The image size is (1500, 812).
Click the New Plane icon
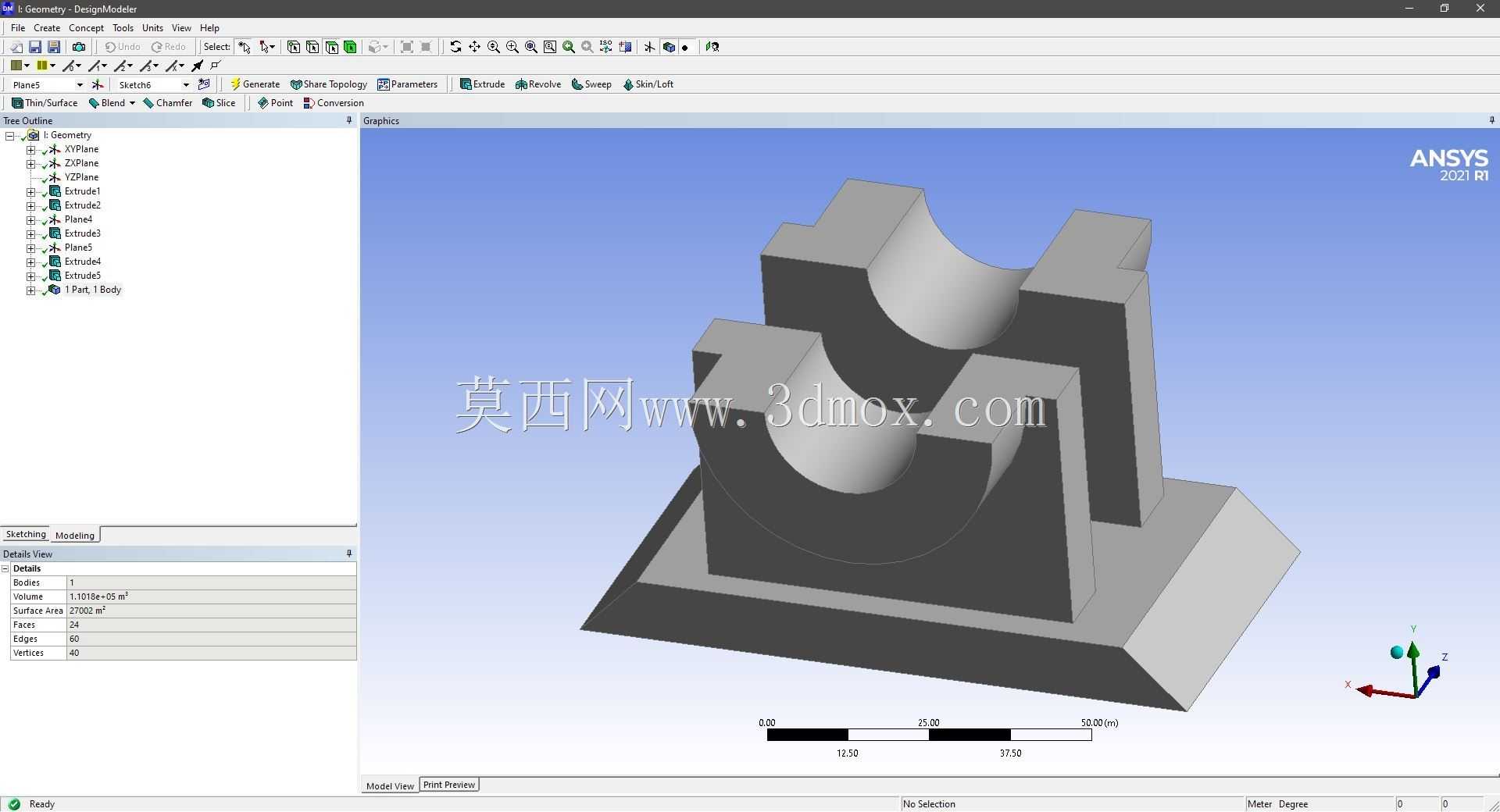98,84
